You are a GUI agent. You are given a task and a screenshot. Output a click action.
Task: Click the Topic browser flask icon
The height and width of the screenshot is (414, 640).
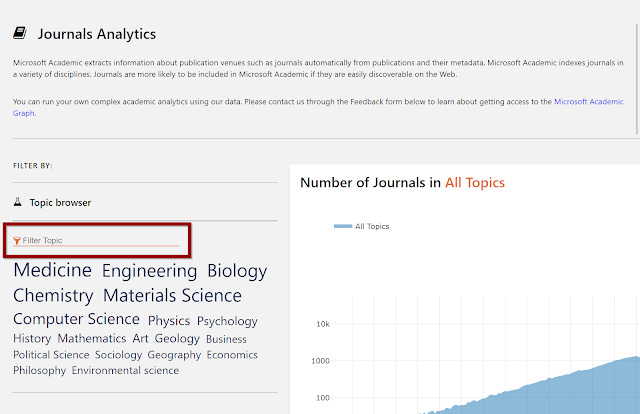18,202
